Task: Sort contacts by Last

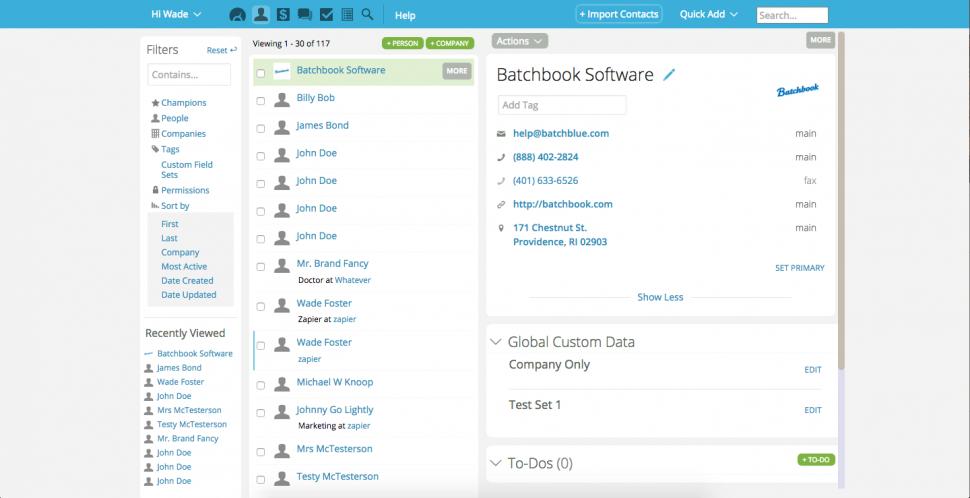Action: (169, 238)
